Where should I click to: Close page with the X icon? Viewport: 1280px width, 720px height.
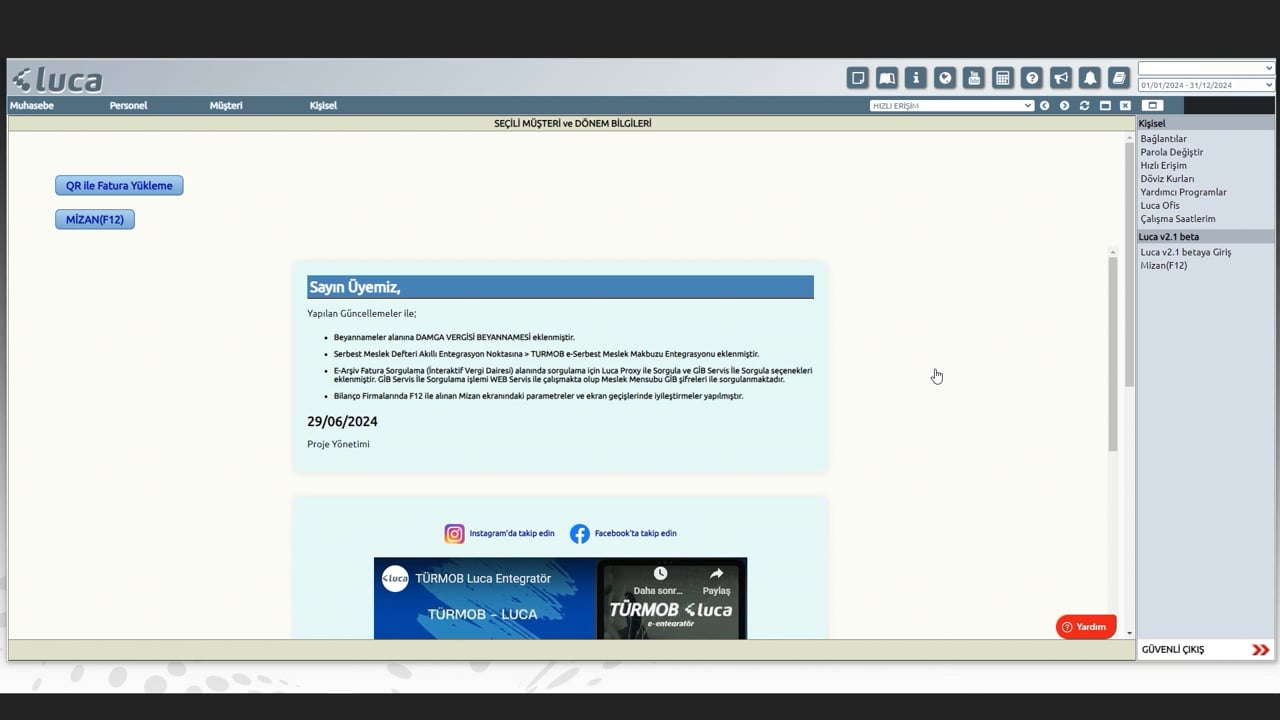pos(1125,106)
